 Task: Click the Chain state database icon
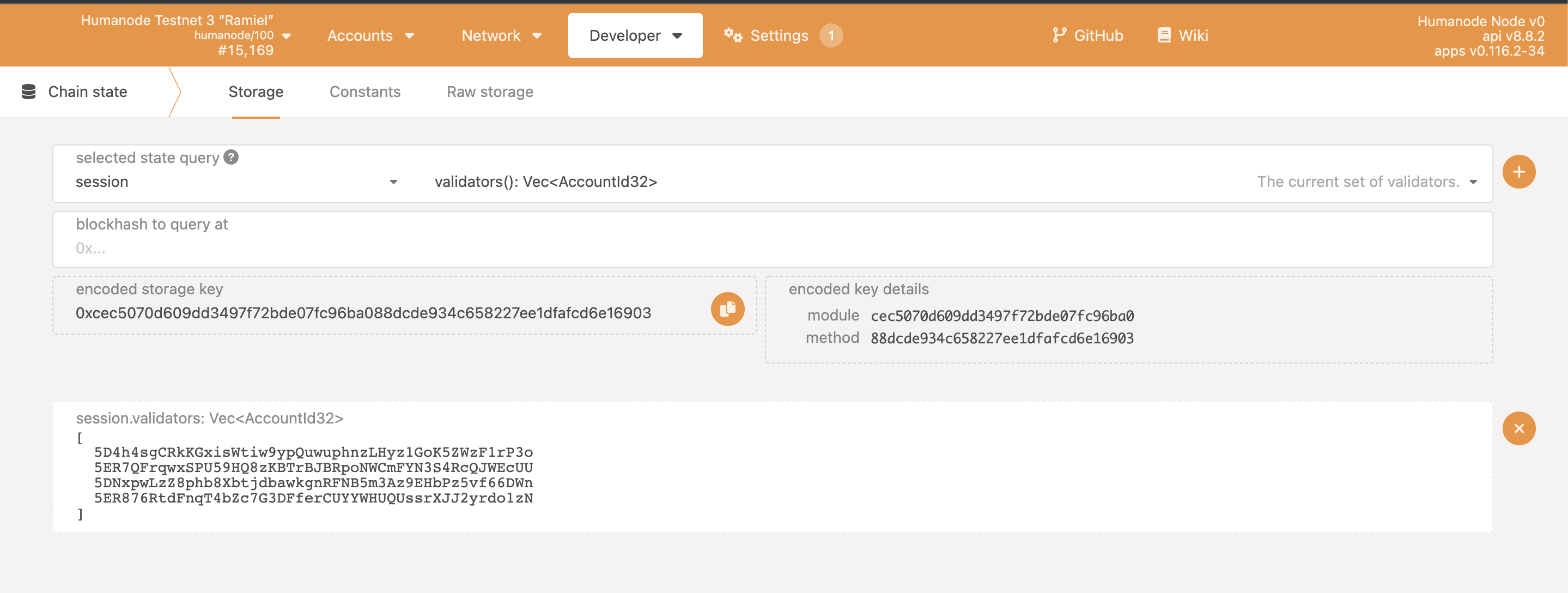pos(29,92)
